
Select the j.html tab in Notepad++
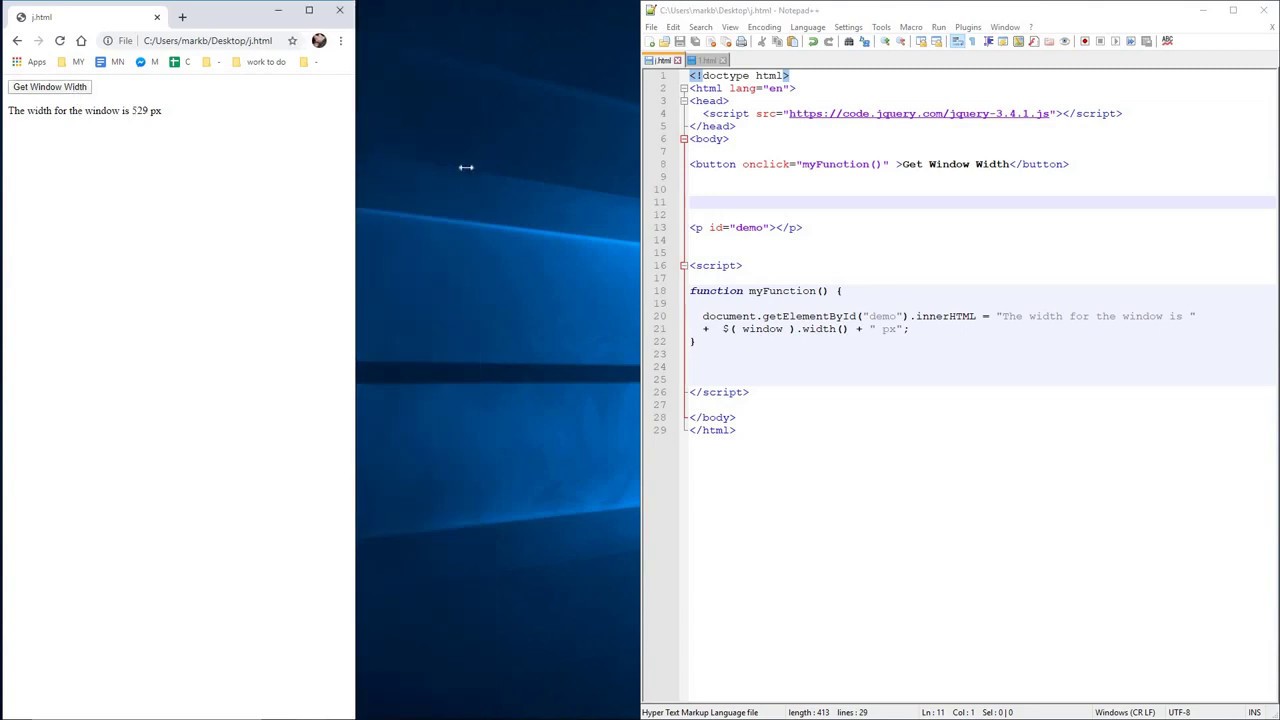pyautogui.click(x=663, y=61)
